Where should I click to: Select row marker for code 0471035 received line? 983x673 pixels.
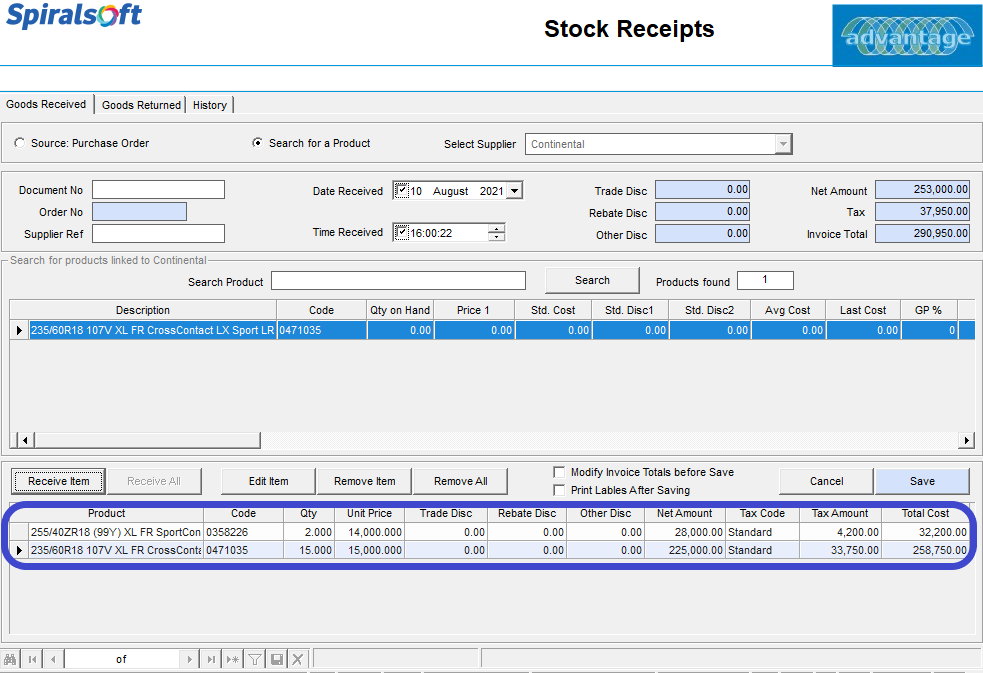click(19, 550)
